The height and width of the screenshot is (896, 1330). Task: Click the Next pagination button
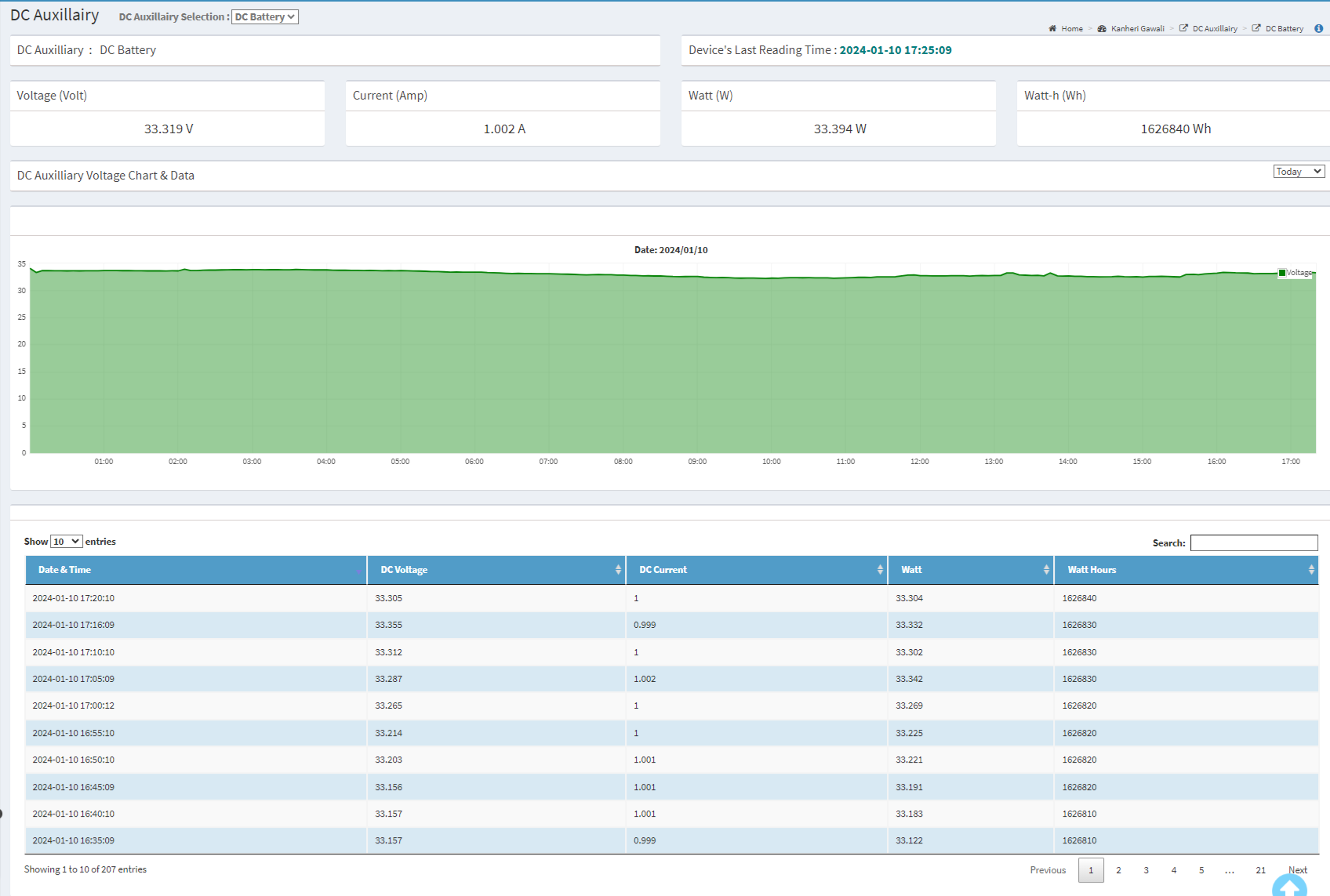[1298, 870]
